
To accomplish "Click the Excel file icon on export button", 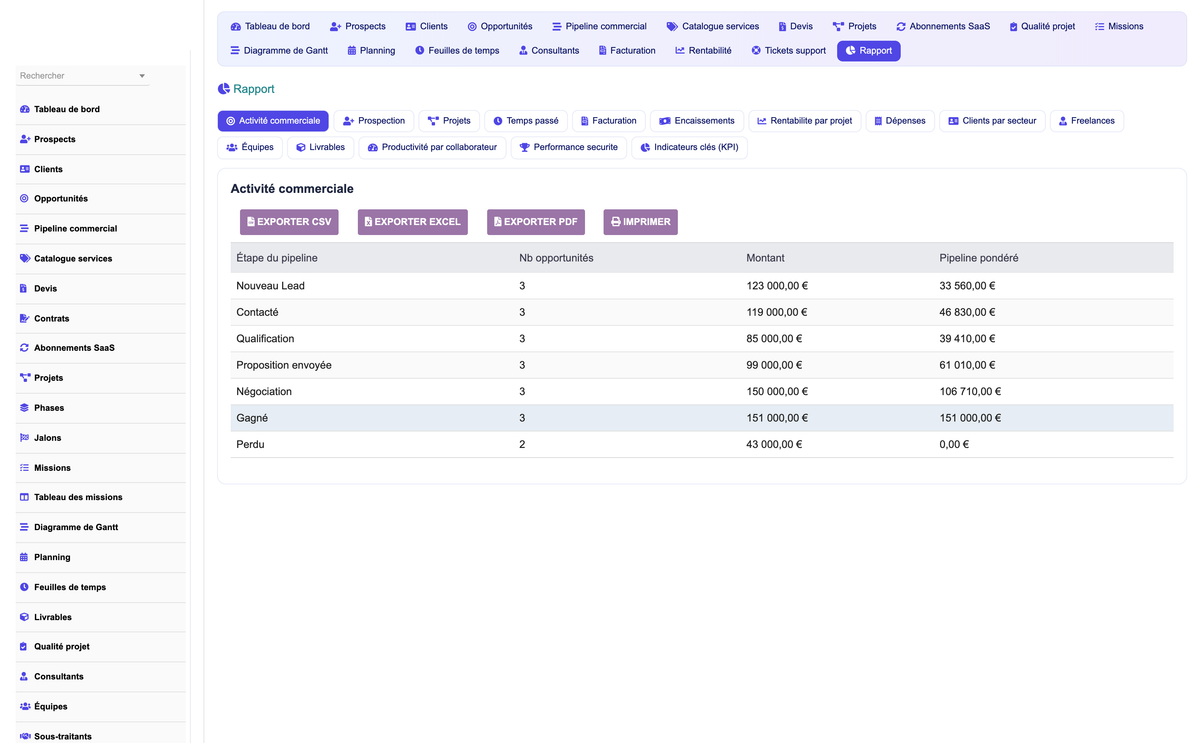I will tap(368, 222).
